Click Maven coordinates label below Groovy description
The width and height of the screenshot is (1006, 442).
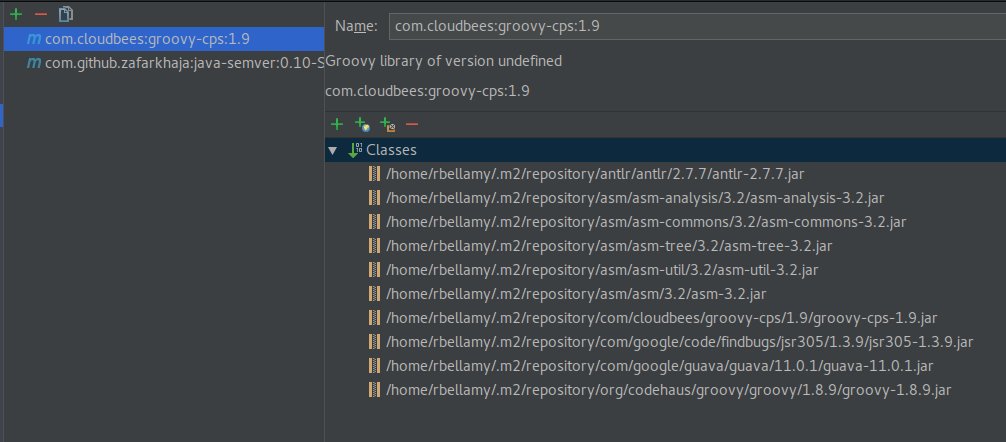pyautogui.click(x=427, y=91)
